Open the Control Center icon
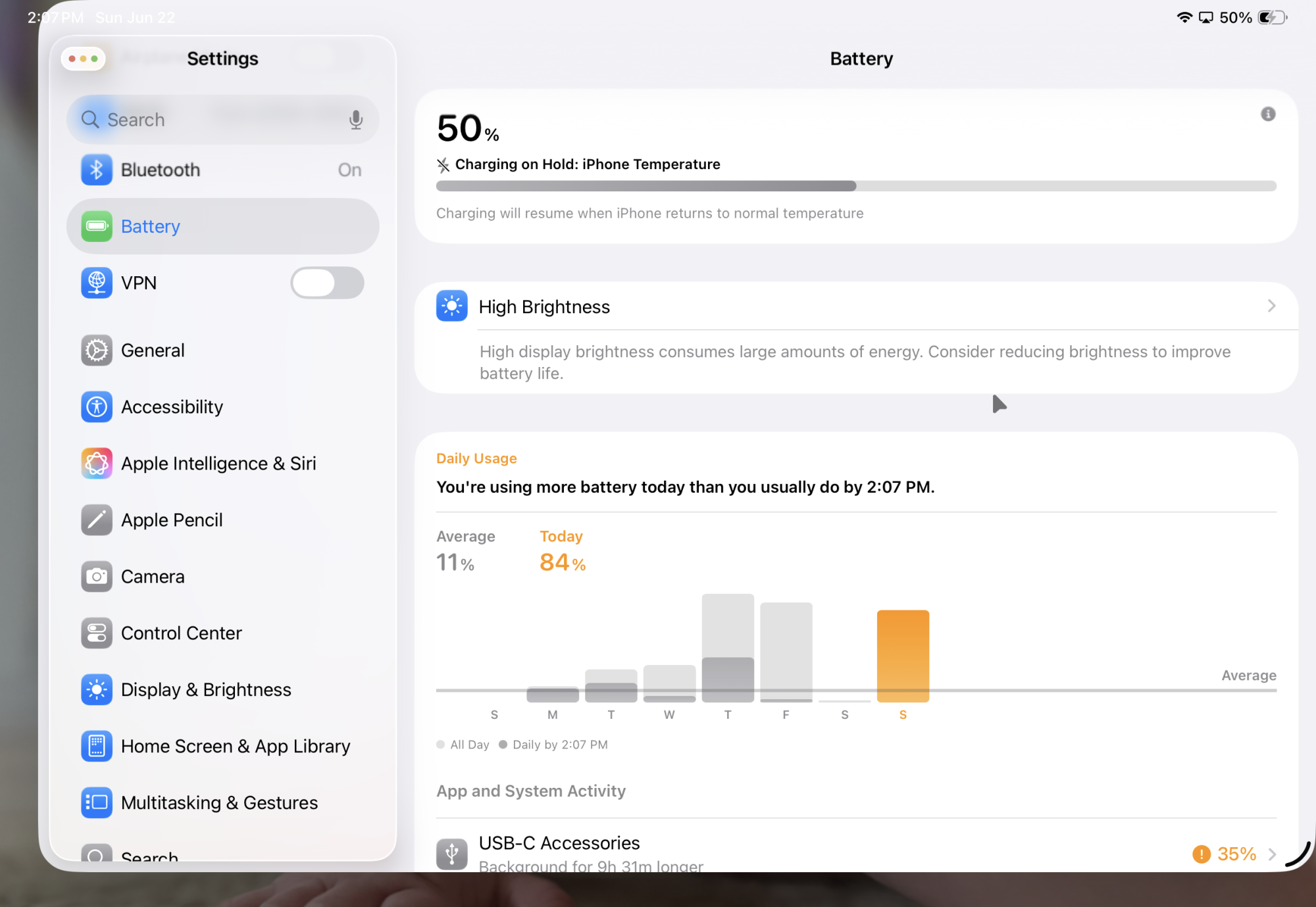This screenshot has height=907, width=1316. 97,633
